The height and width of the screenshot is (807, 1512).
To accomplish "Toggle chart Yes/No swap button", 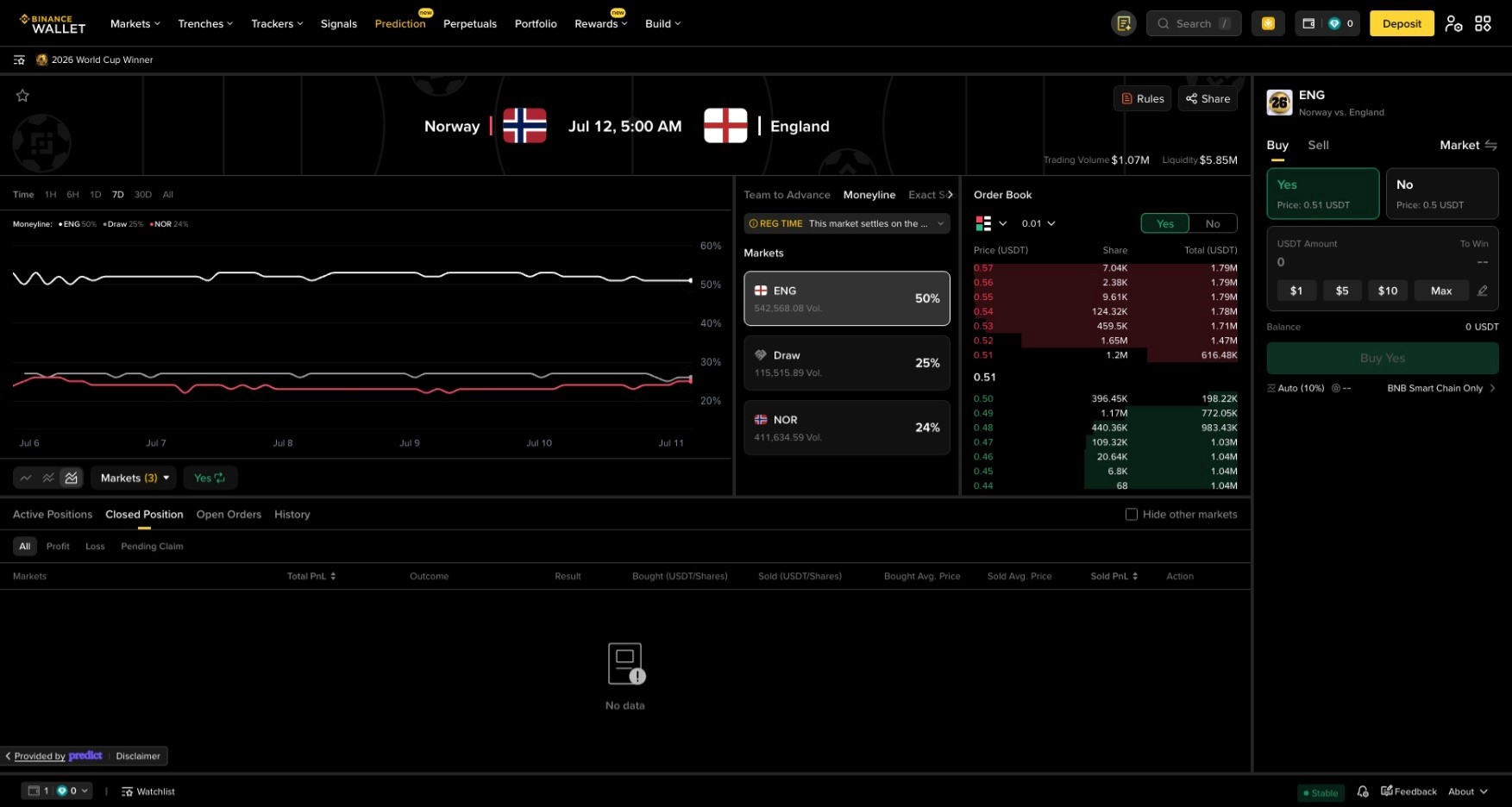I will click(x=210, y=478).
